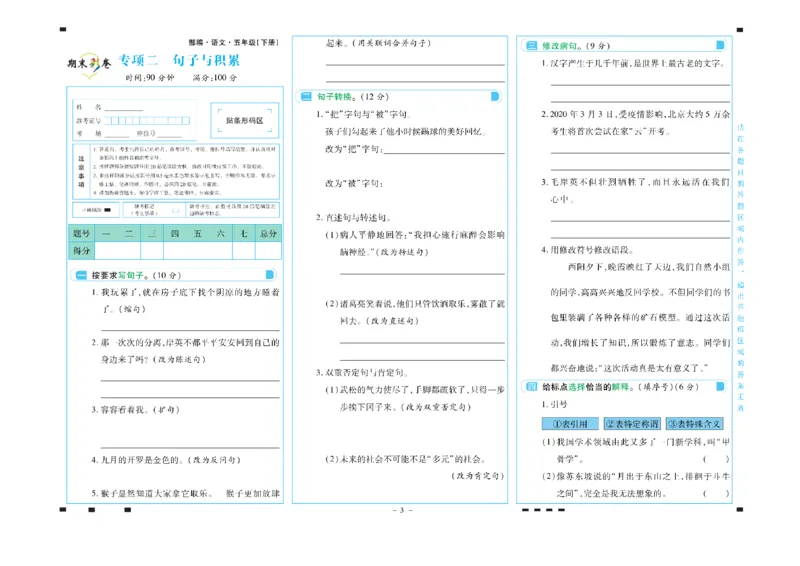Click the 满分:100分 label
800x566 pixels.
click(215, 78)
